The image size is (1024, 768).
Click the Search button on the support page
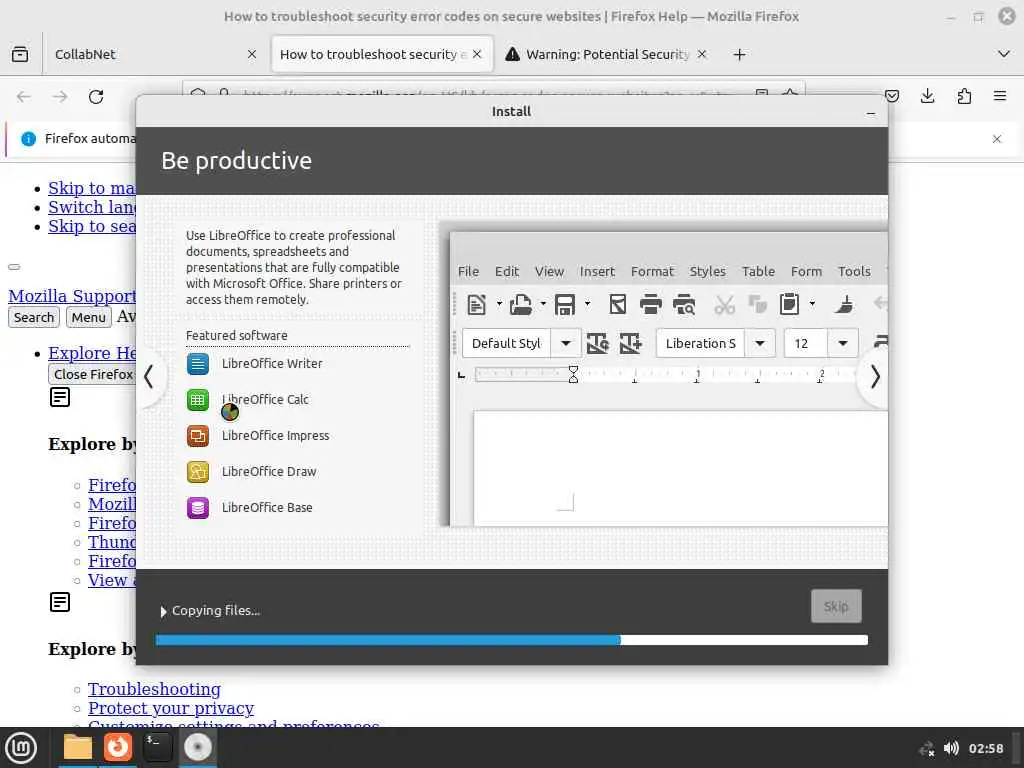34,317
